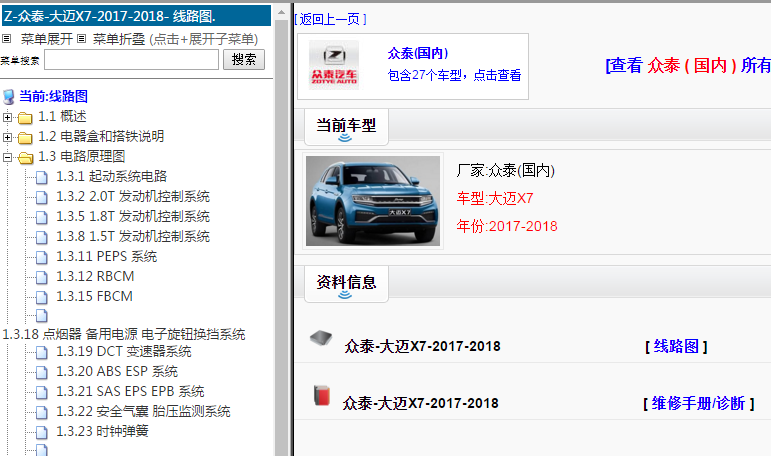Click page icon of 1.3.15 FBCM

point(42,297)
